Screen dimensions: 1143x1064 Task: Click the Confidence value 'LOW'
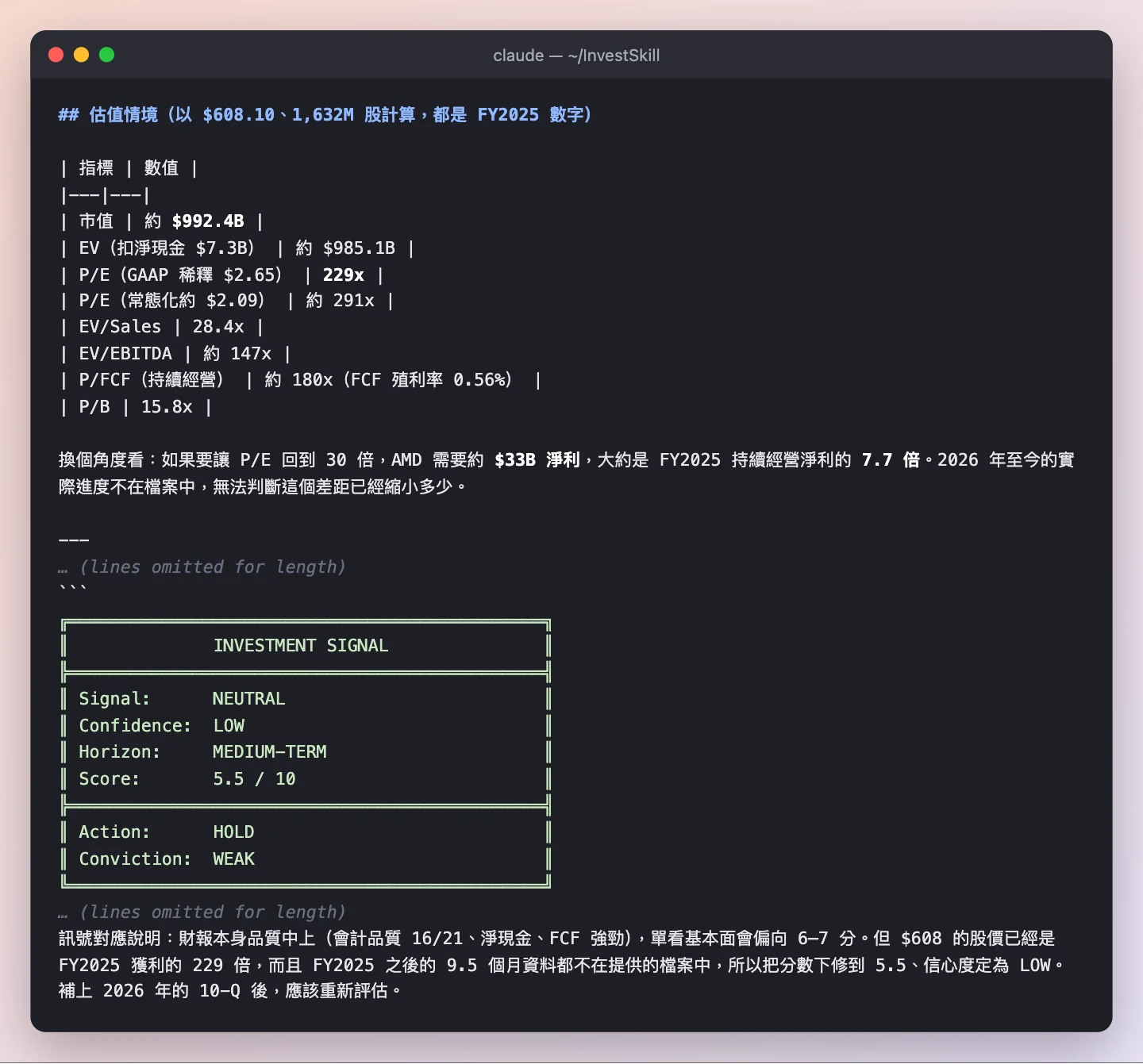click(x=229, y=726)
